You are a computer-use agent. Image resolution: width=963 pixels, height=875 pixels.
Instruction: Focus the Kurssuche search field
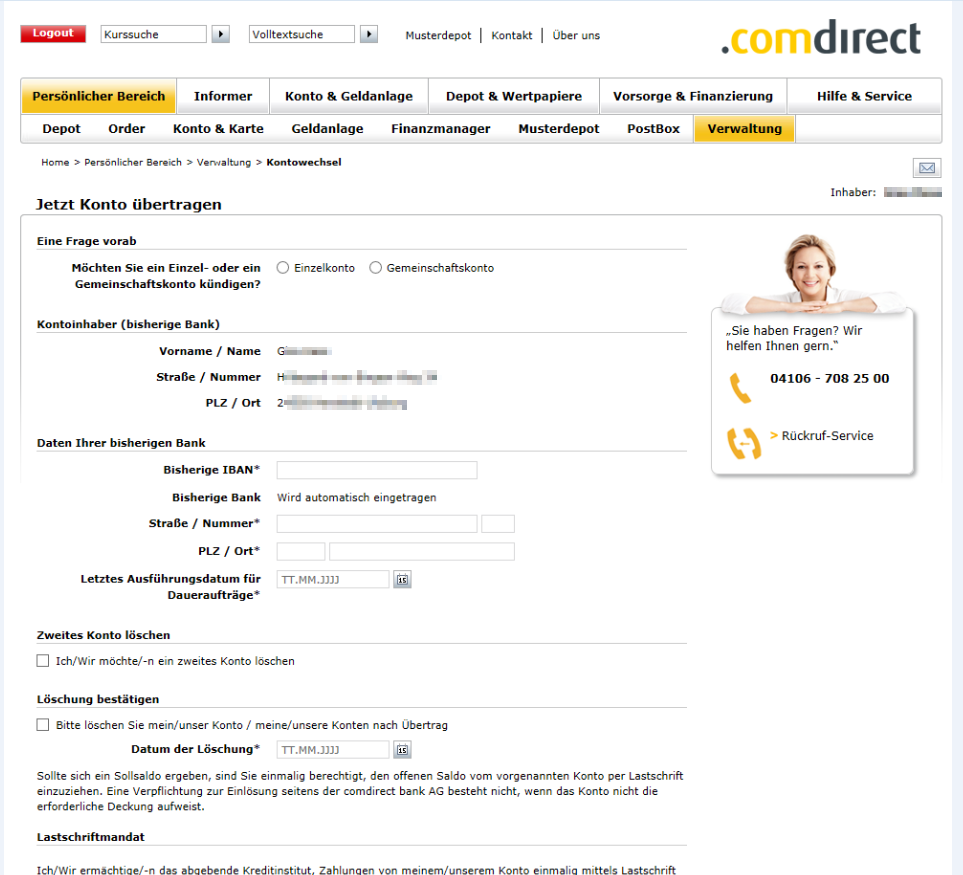pyautogui.click(x=154, y=34)
